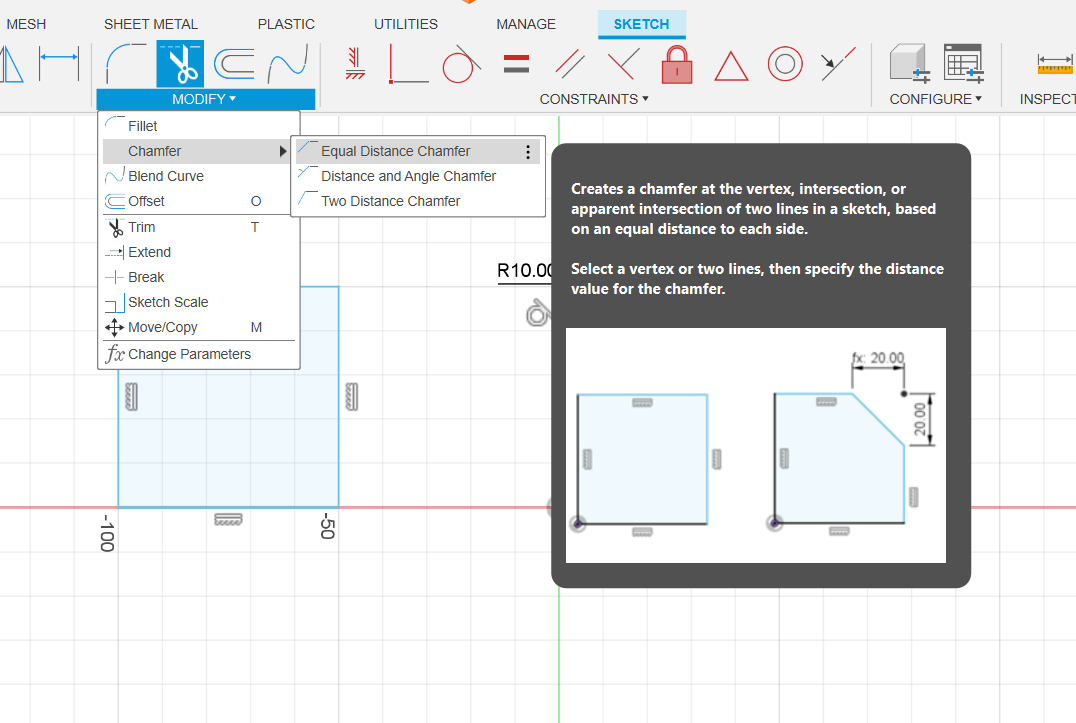Select Two Distance Chamfer

coord(418,201)
